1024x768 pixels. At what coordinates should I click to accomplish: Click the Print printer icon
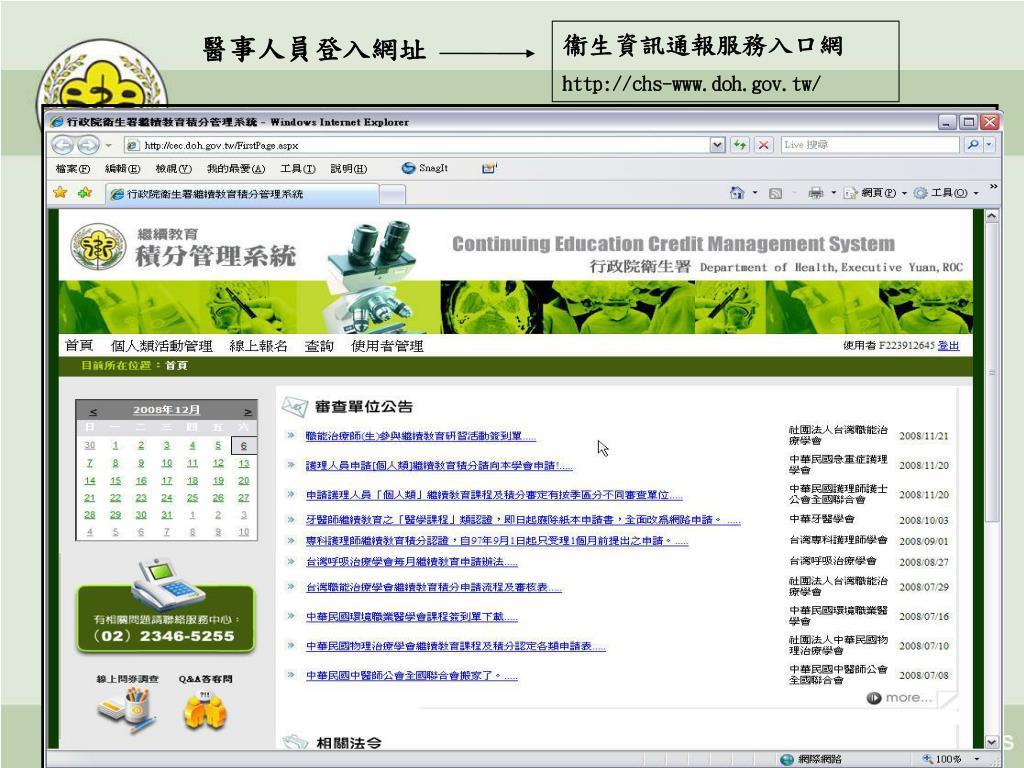816,193
